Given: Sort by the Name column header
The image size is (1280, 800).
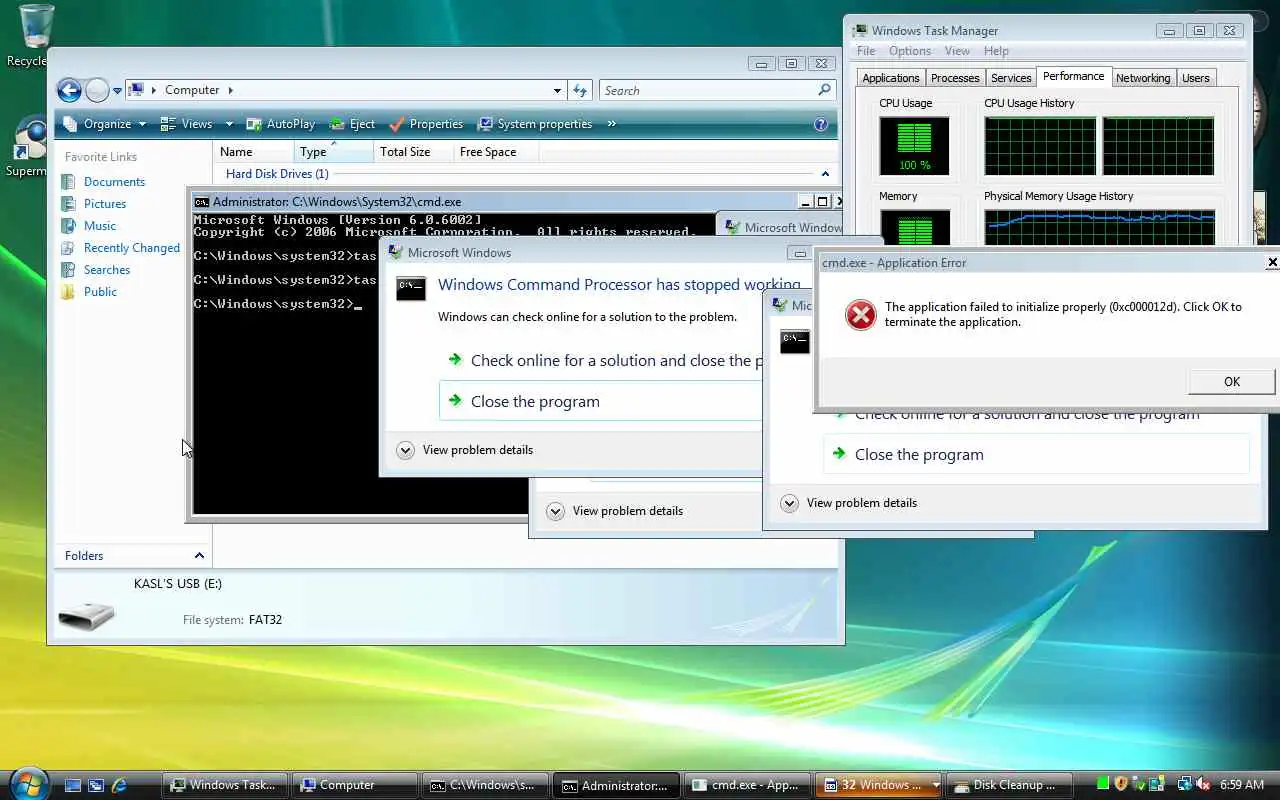Looking at the screenshot, I should click(x=255, y=152).
